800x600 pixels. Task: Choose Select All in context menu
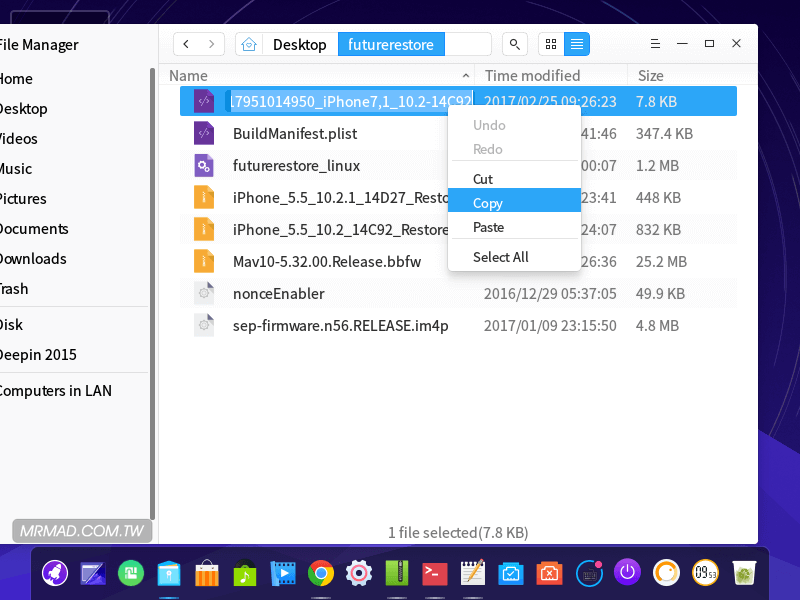pos(500,257)
